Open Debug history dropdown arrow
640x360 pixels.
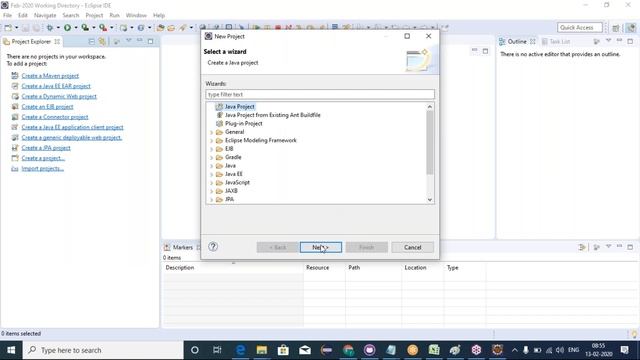[58, 28]
